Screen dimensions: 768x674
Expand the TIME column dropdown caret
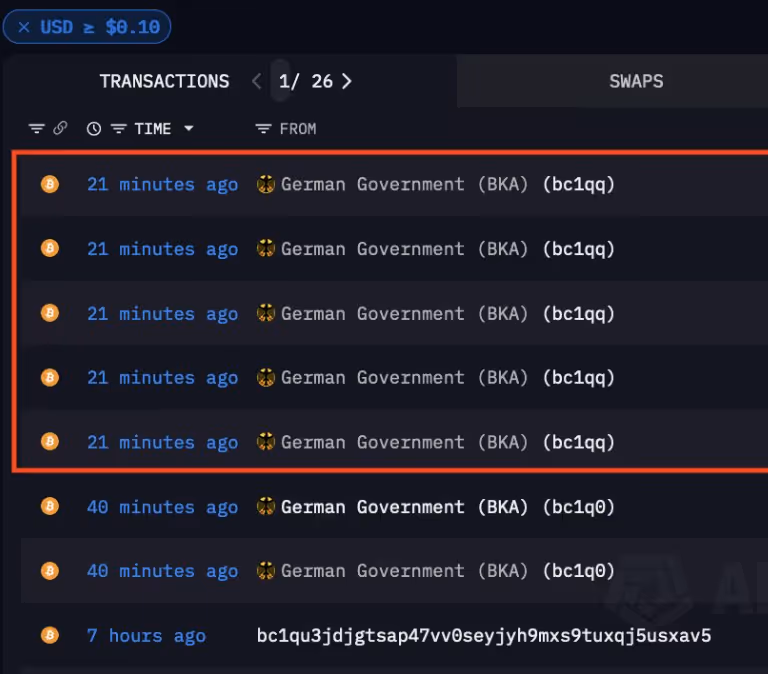point(189,129)
